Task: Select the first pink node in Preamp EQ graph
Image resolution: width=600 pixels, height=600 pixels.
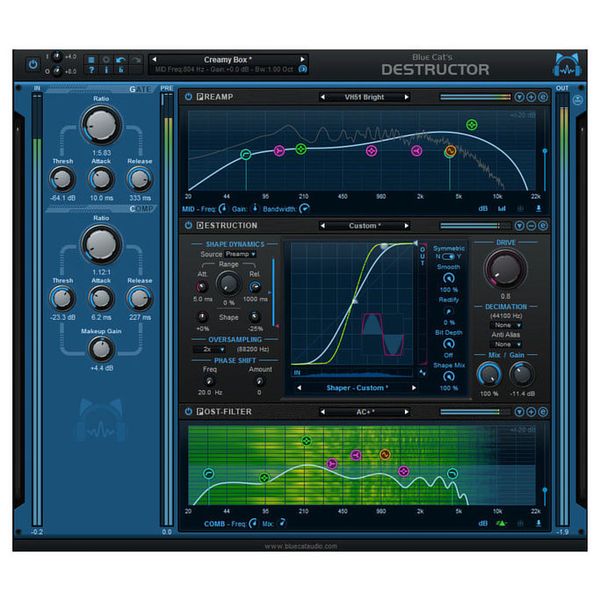Action: [x=279, y=151]
